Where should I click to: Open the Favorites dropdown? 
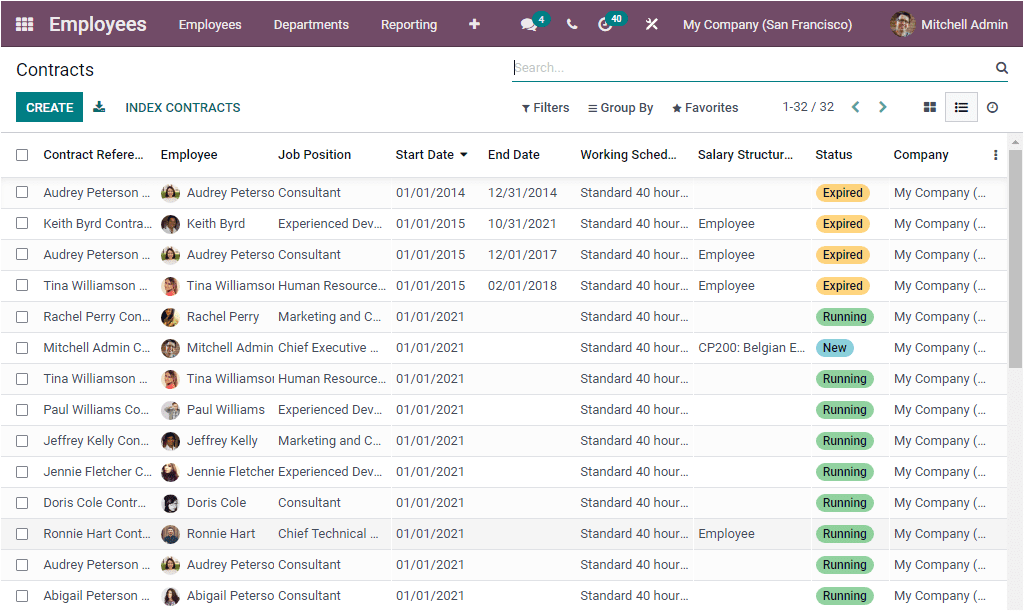pos(705,108)
